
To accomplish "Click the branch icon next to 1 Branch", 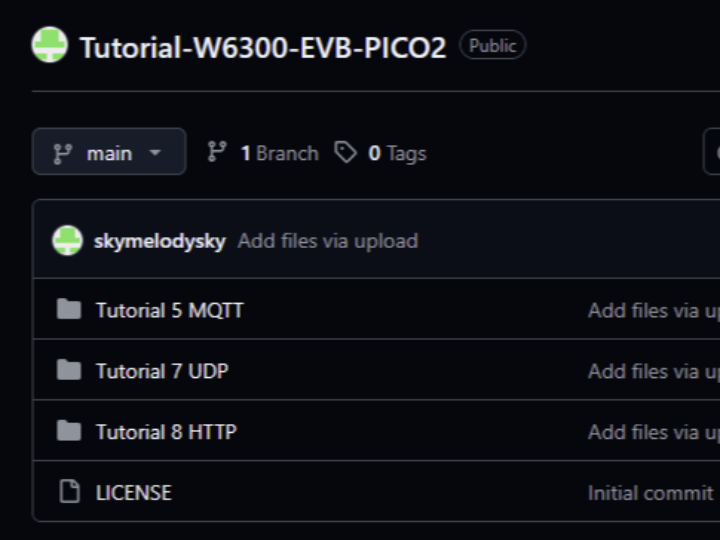I will pyautogui.click(x=217, y=153).
